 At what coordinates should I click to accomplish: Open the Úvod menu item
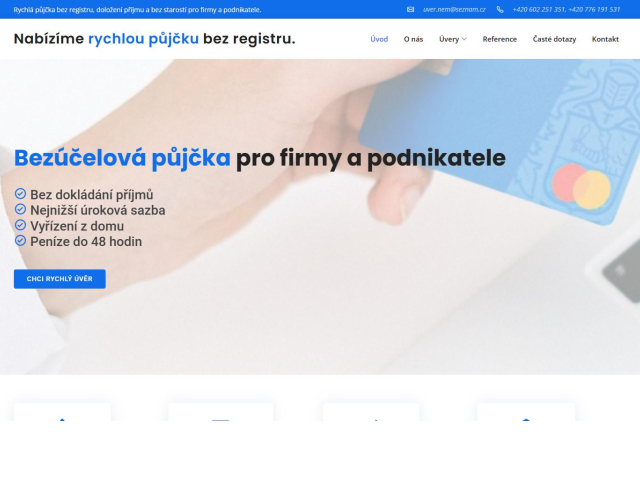pos(379,39)
